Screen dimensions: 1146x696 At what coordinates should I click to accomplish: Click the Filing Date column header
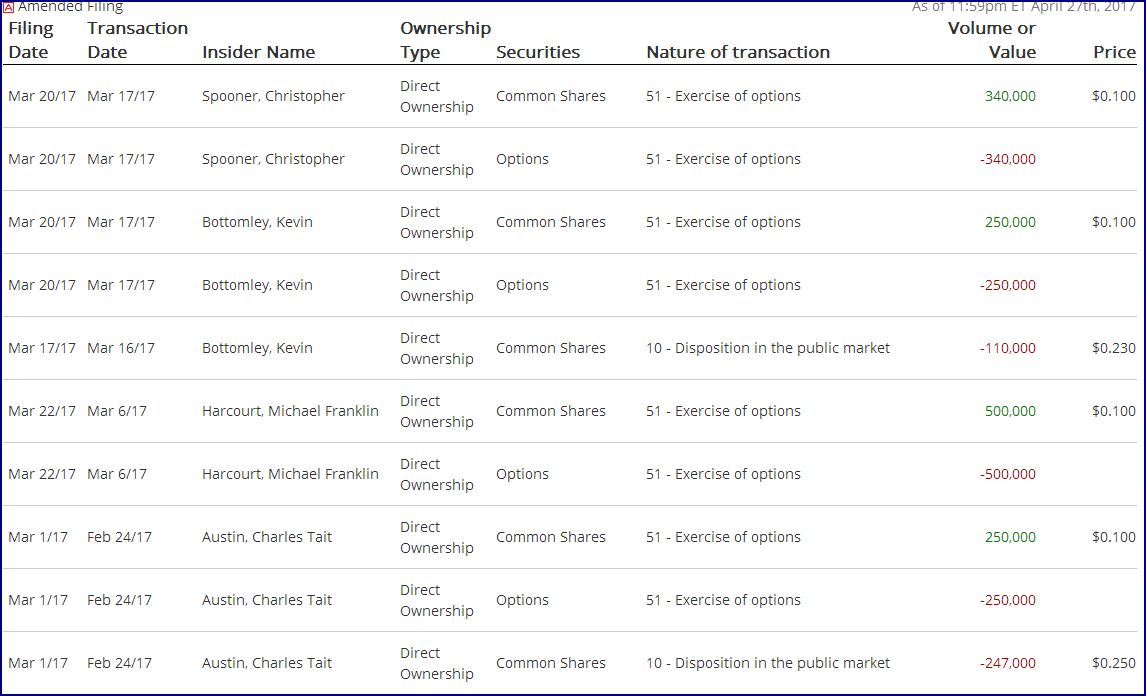point(30,40)
